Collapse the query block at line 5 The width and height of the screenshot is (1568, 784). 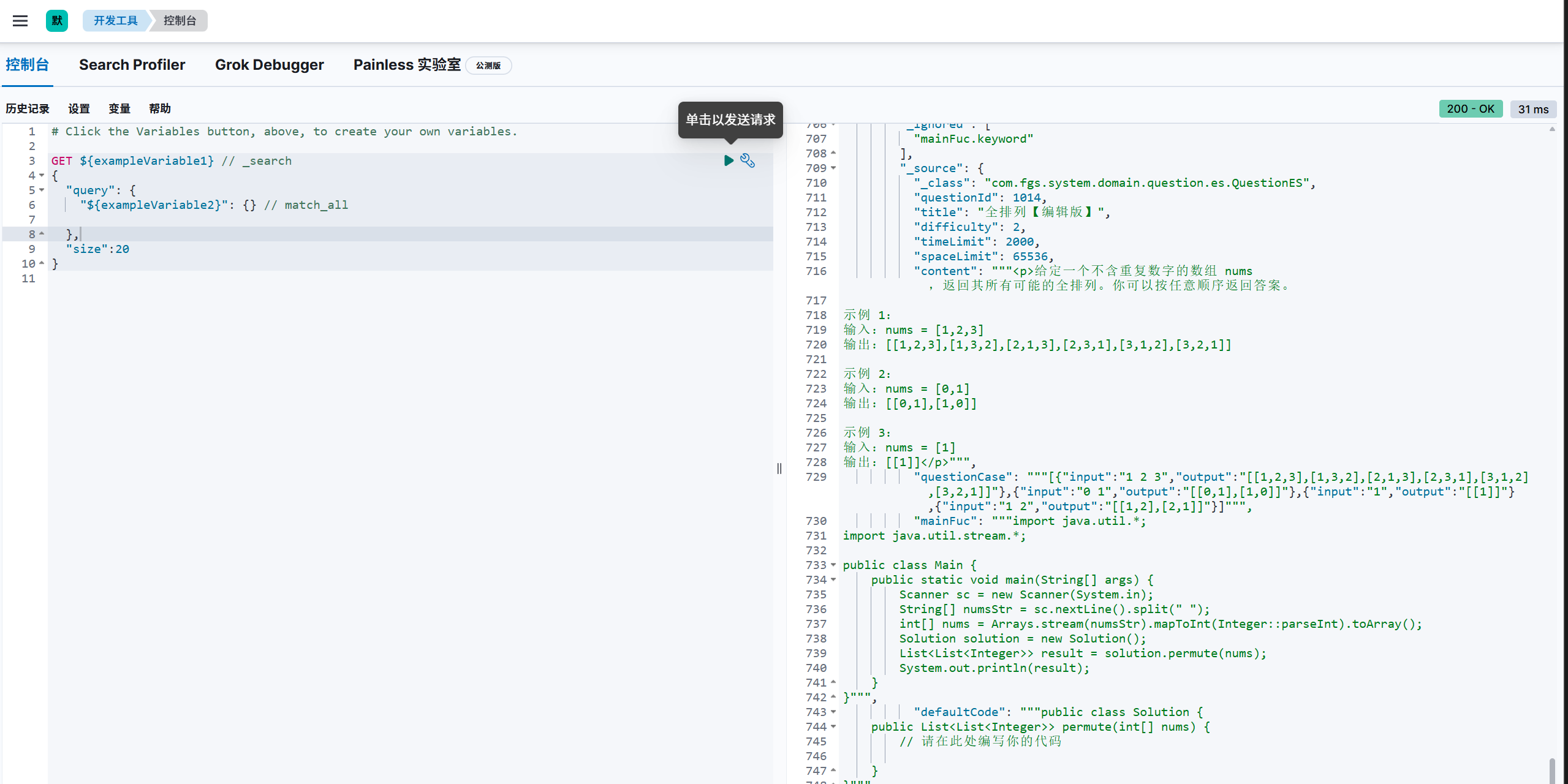(42, 190)
